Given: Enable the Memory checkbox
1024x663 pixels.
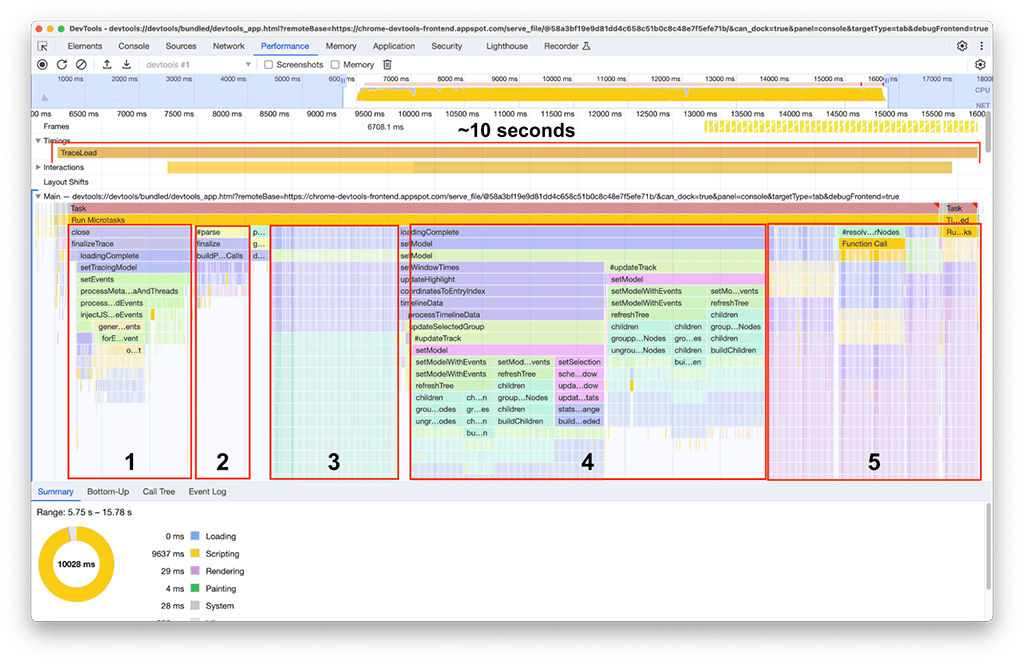Looking at the screenshot, I should (335, 64).
